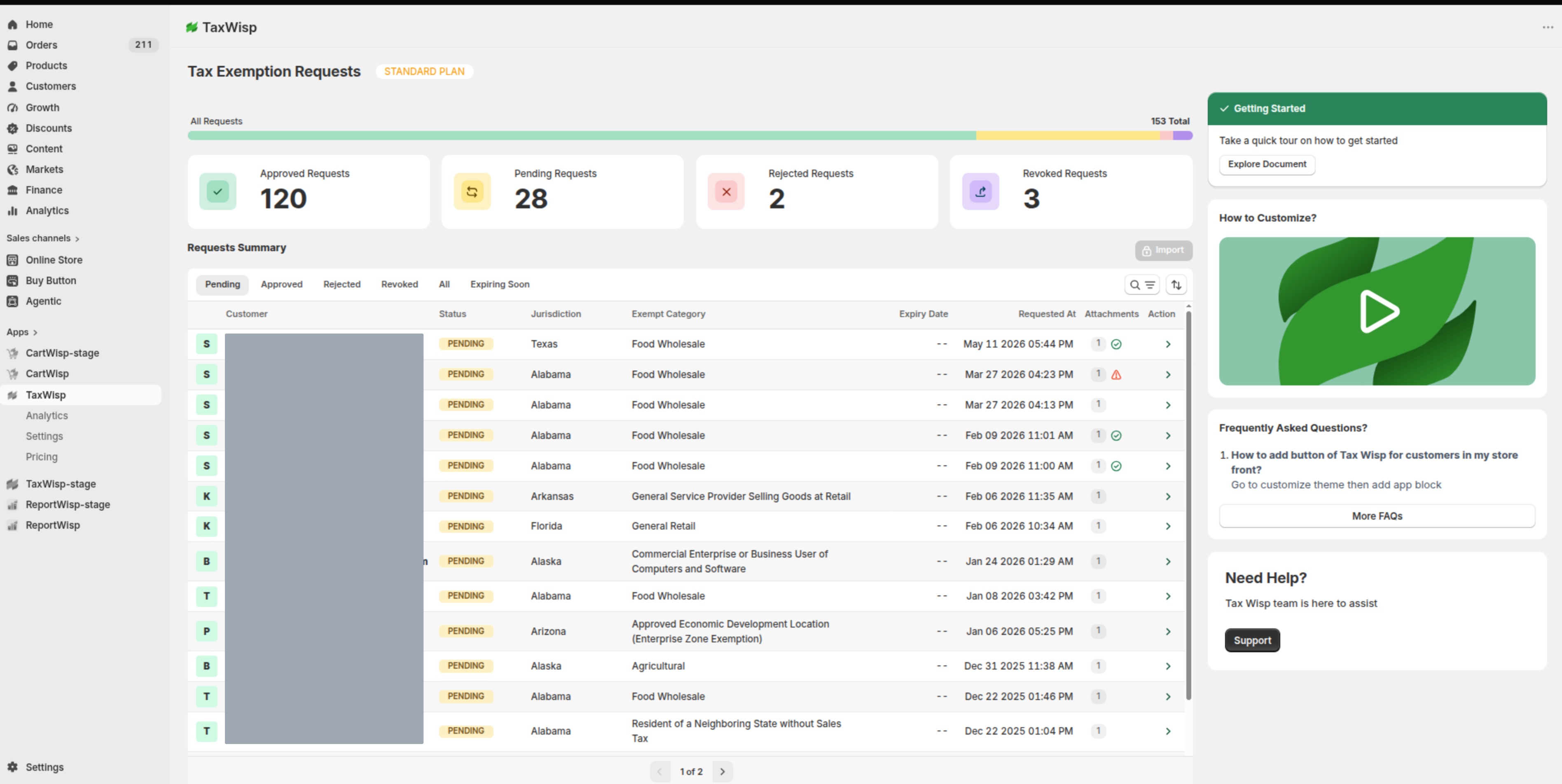The width and height of the screenshot is (1562, 784).
Task: Open the Arkansas request details chevron
Action: (1168, 496)
